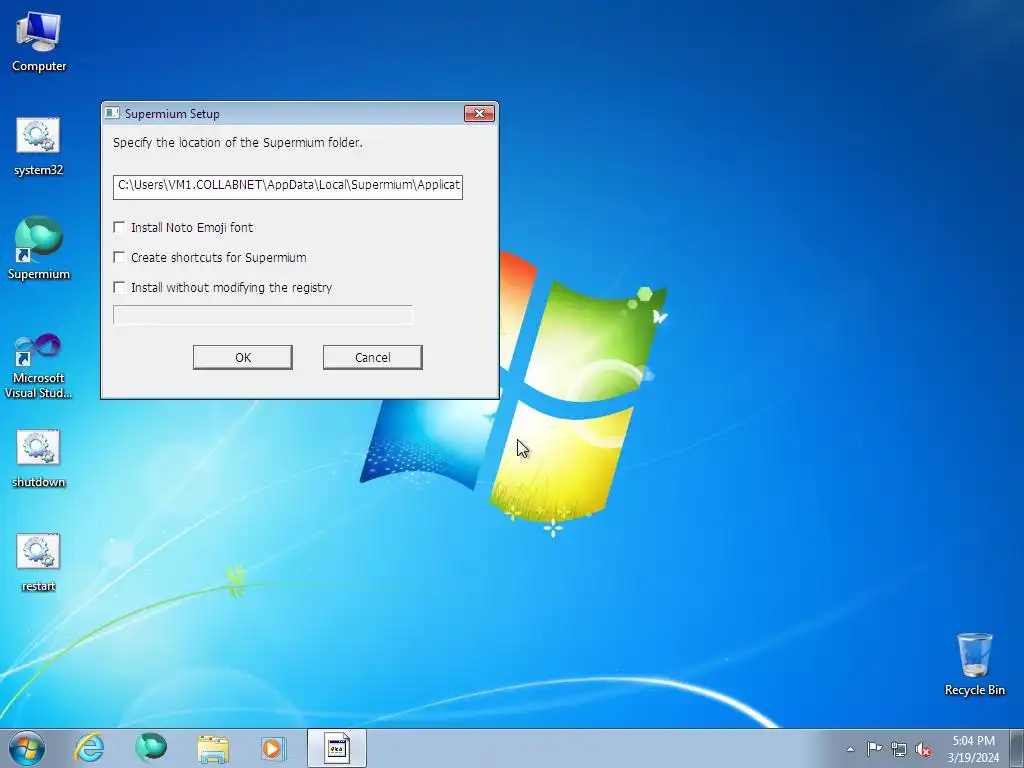
Task: Click the Supermium Setup taskbar item
Action: click(337, 748)
